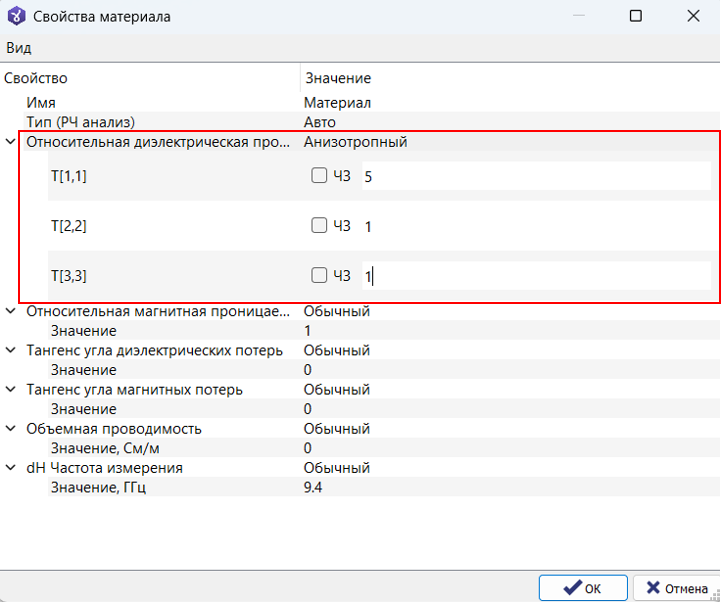Collapse Тангенс угла диэлектрических потерь section
The width and height of the screenshot is (723, 602).
pos(10,350)
